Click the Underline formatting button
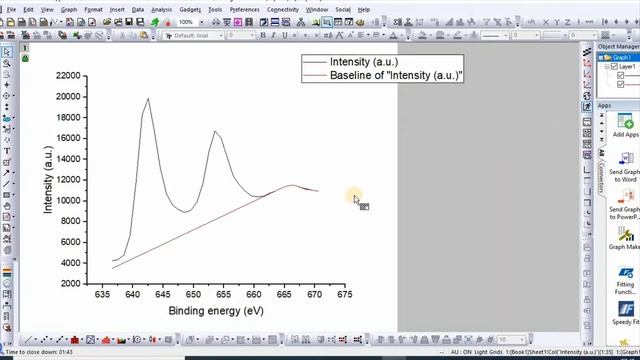Viewport: 640px width, 360px height. coord(284,36)
